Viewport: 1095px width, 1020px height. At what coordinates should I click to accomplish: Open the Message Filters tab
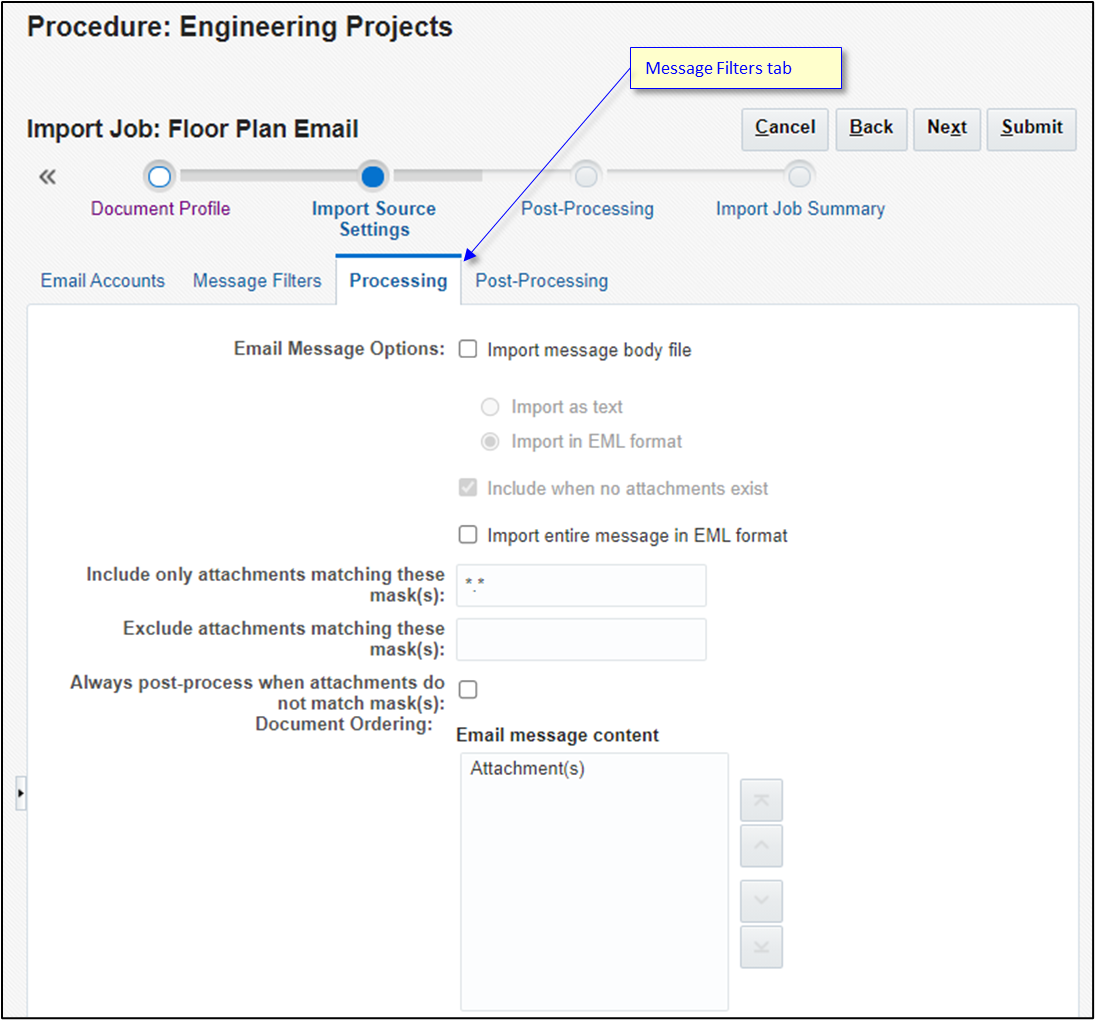point(257,281)
